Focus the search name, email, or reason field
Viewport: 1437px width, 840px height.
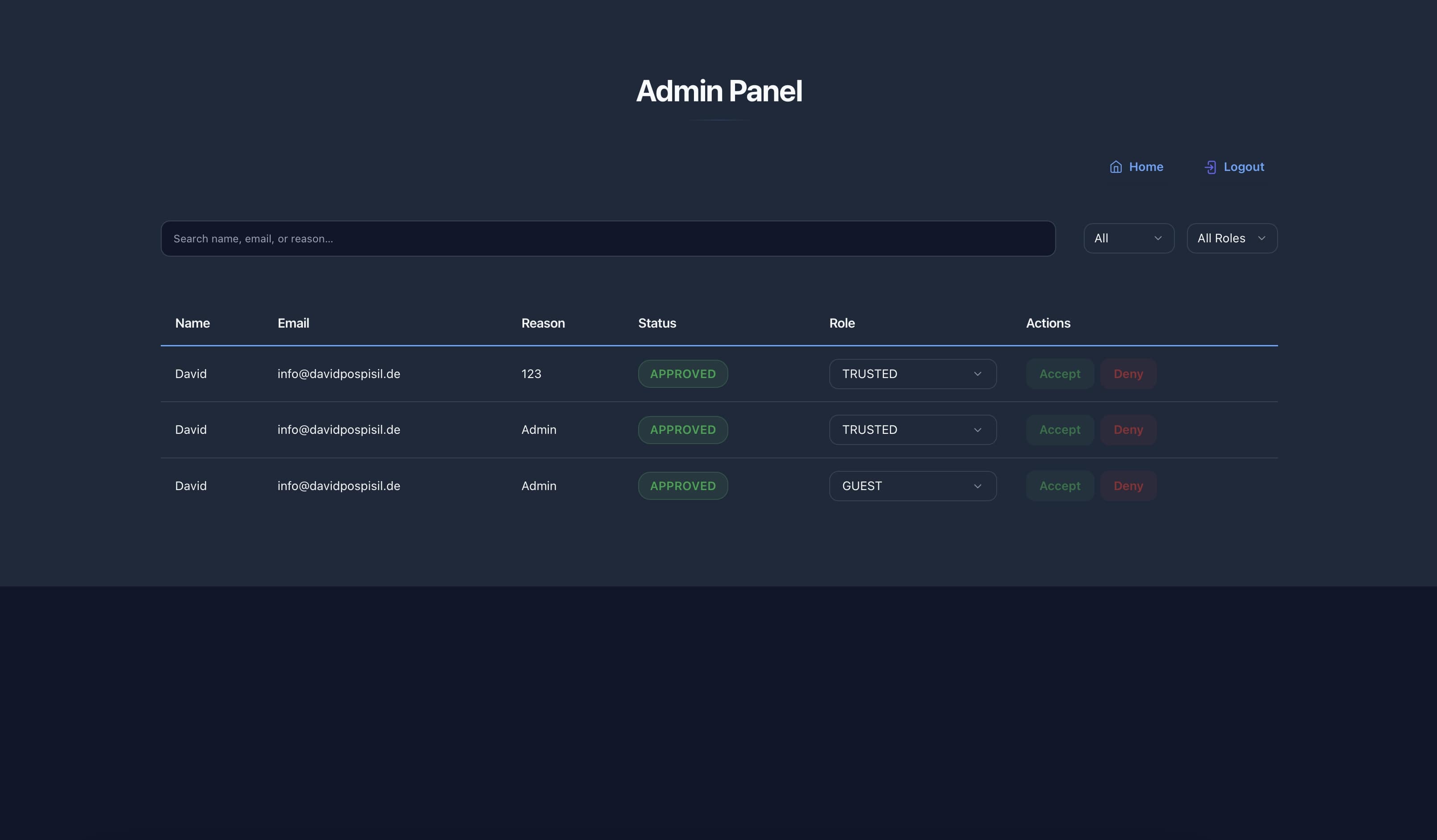point(607,239)
